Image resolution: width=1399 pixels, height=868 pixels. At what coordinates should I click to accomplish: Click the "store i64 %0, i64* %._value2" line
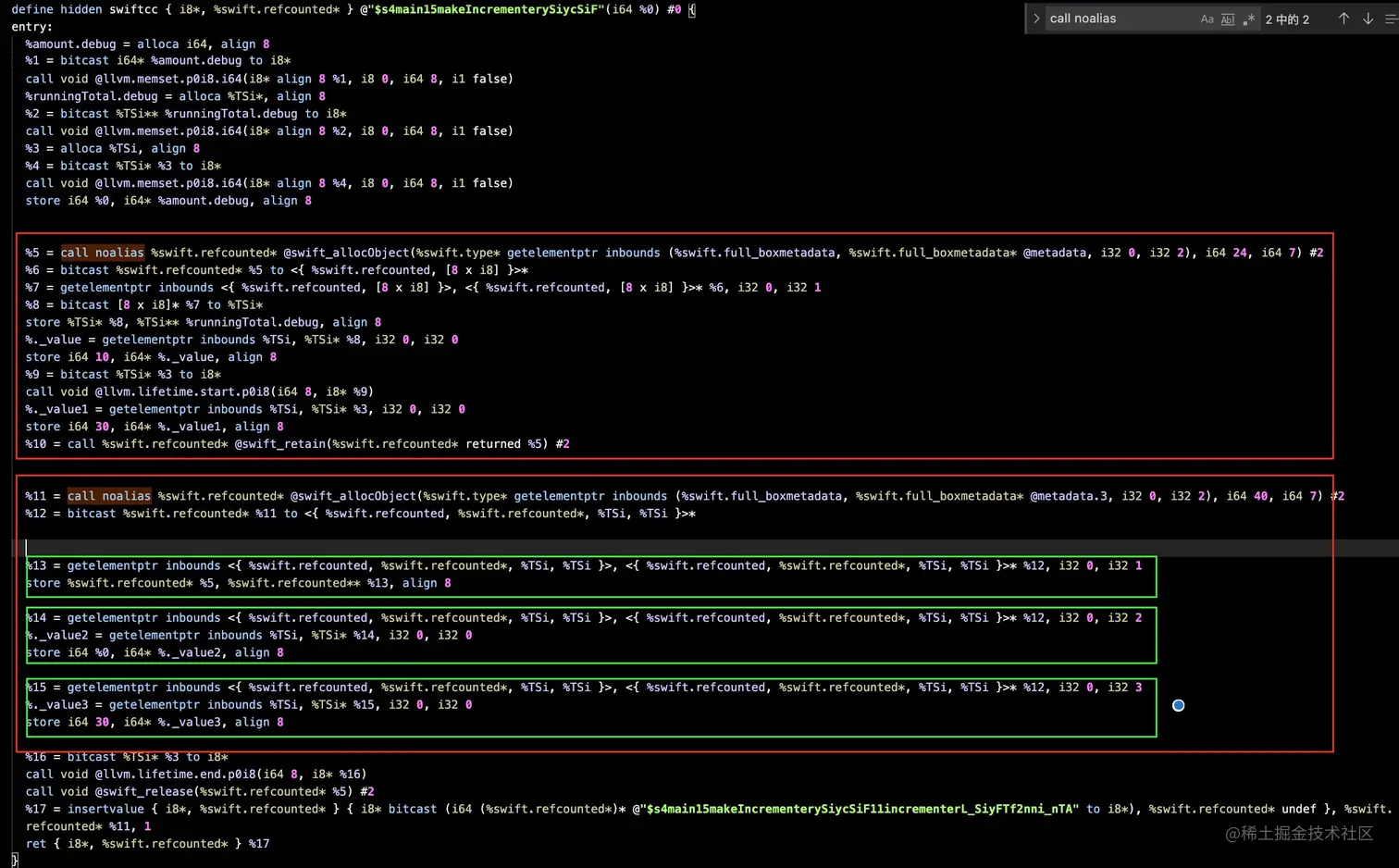(155, 652)
